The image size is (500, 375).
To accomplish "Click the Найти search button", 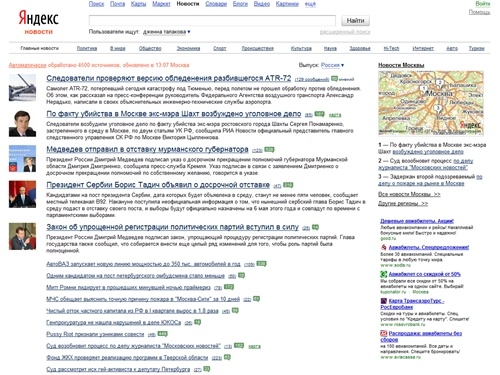I will tap(355, 21).
